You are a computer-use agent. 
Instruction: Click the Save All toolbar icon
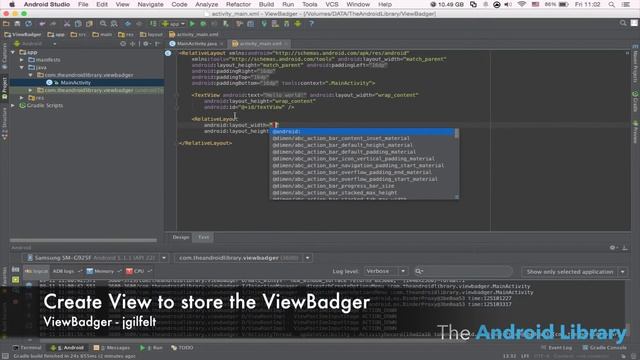click(17, 24)
